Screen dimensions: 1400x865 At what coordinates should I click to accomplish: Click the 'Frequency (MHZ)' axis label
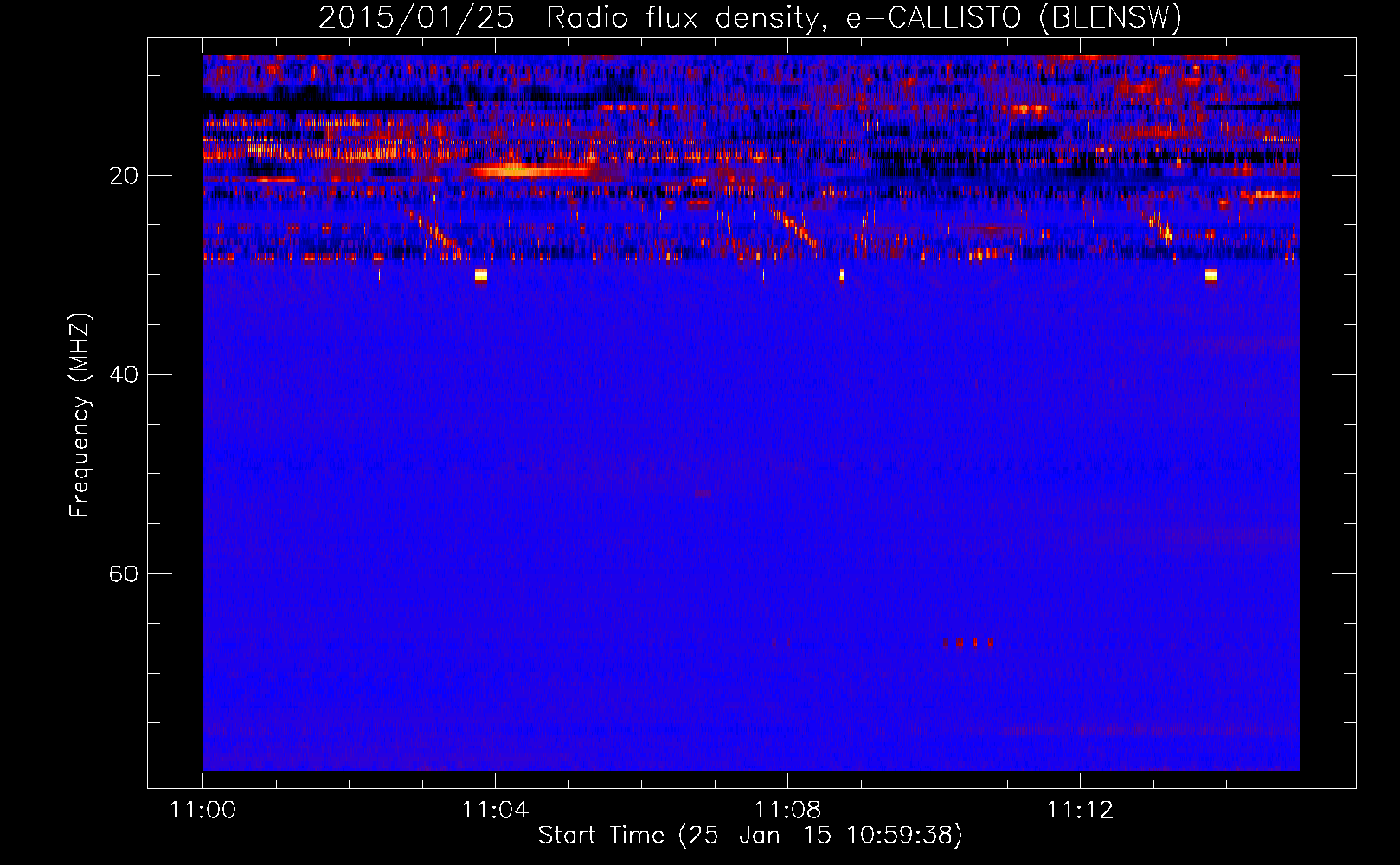click(x=80, y=415)
